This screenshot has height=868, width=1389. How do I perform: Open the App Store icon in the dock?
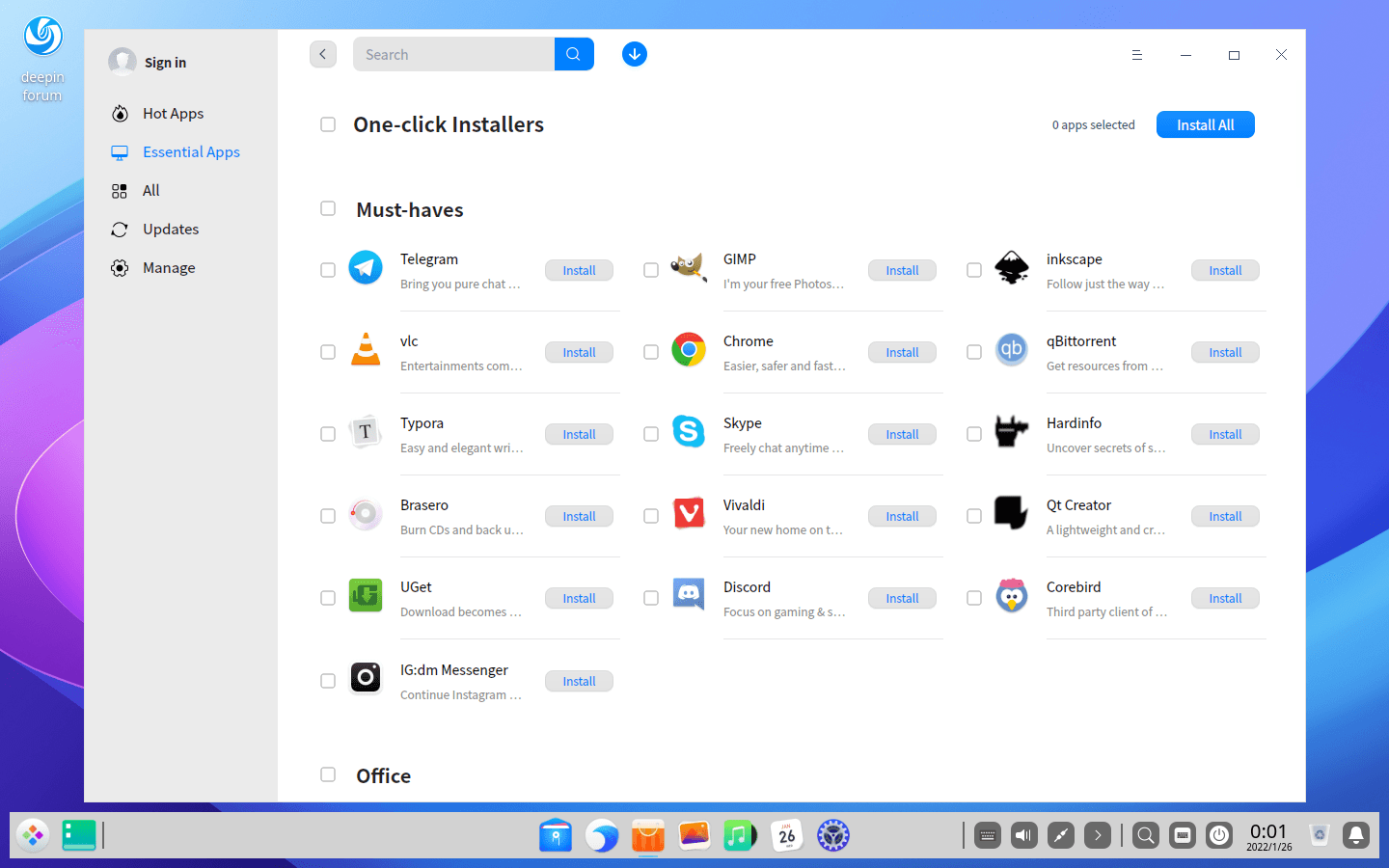click(x=648, y=835)
